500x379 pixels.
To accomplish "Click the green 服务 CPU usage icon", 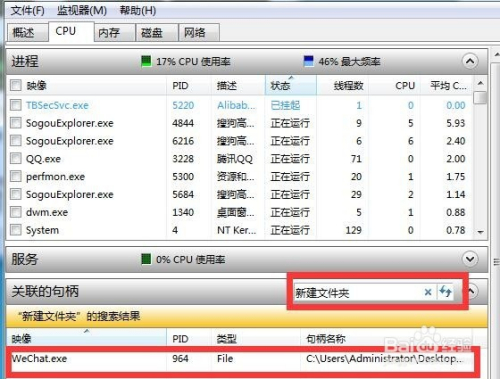I will click(x=146, y=259).
